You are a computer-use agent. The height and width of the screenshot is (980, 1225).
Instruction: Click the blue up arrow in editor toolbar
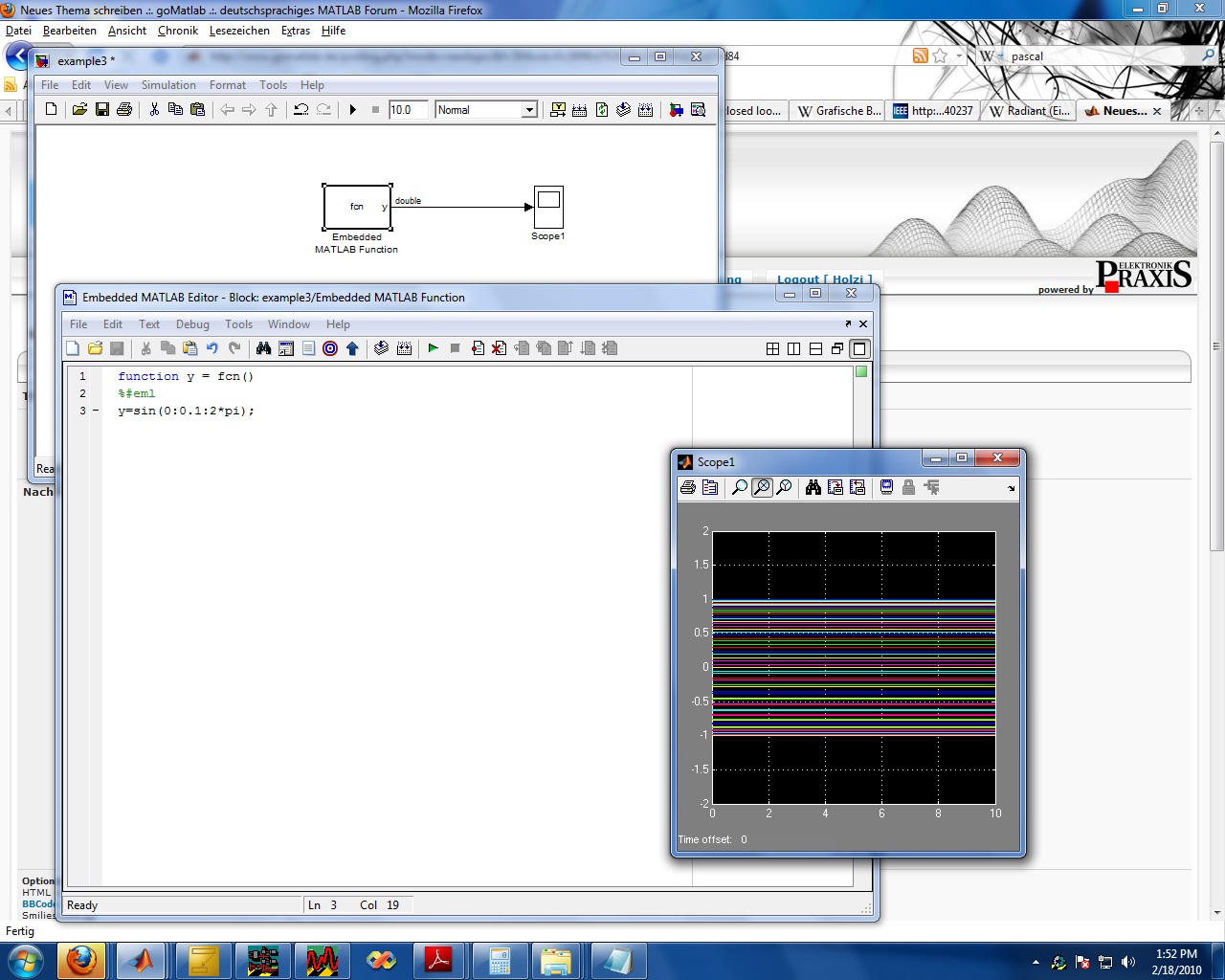(x=352, y=348)
